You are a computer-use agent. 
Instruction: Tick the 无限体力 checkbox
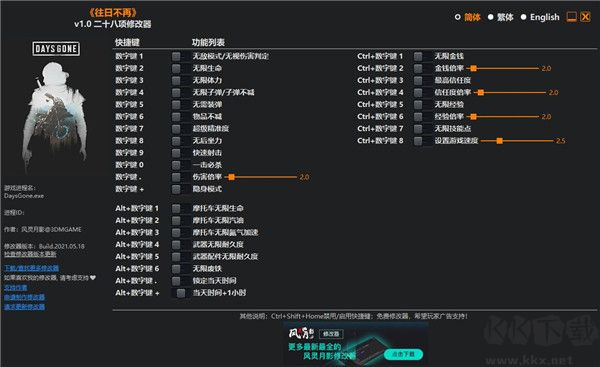(x=176, y=80)
